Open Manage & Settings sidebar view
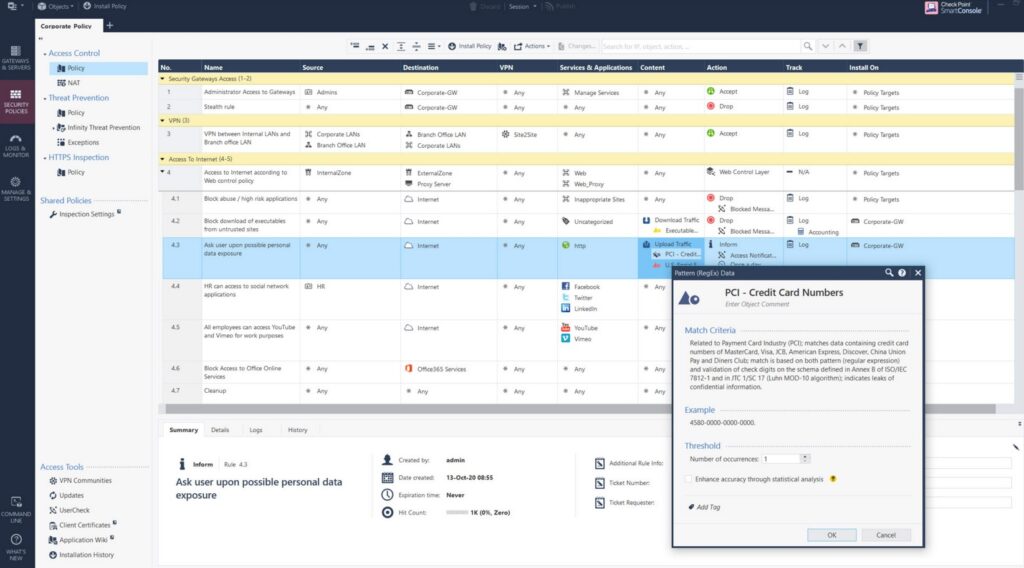Screen dimensions: 1024x568 click(16, 189)
